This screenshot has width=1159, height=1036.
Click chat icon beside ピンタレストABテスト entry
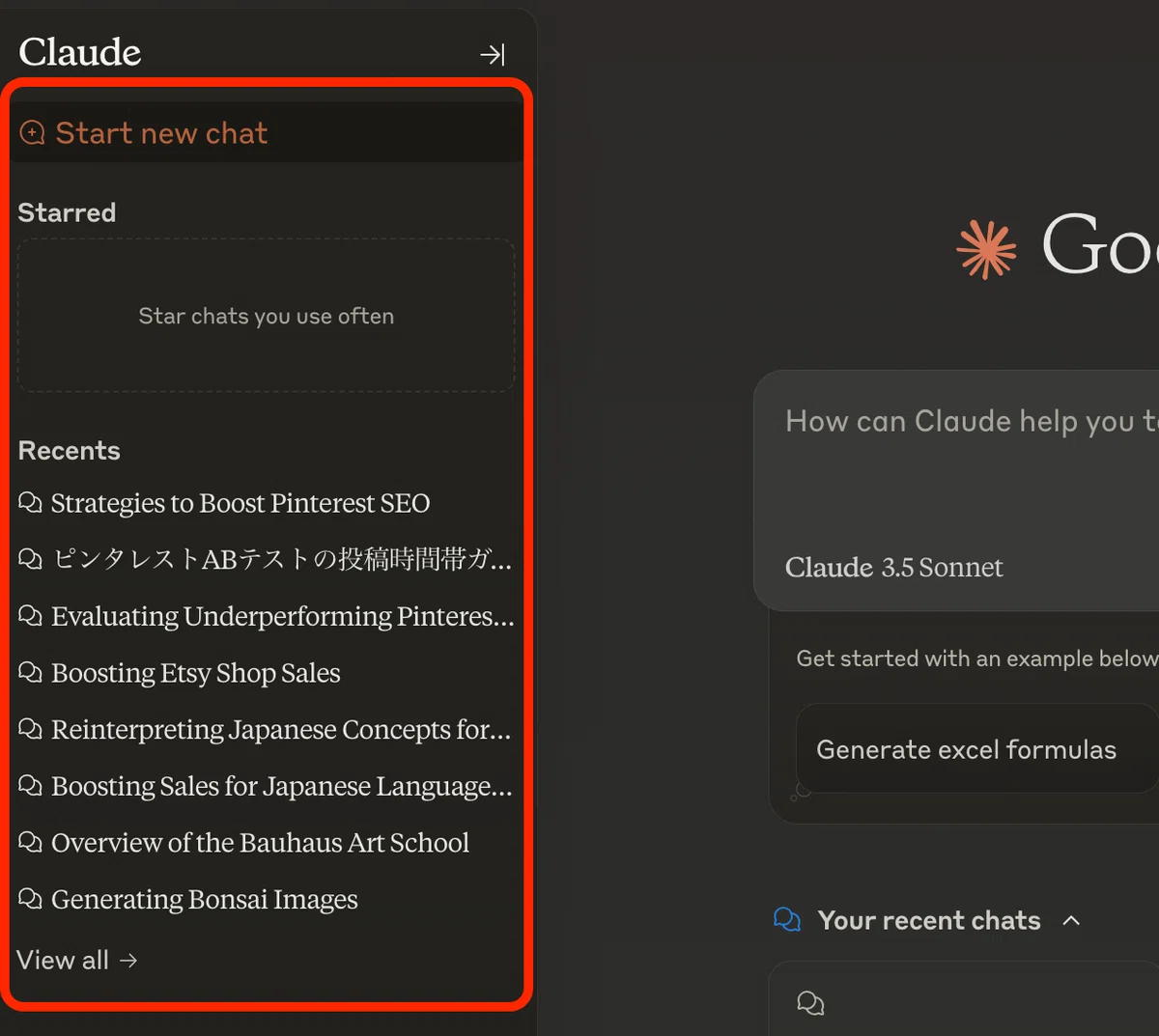coord(30,559)
